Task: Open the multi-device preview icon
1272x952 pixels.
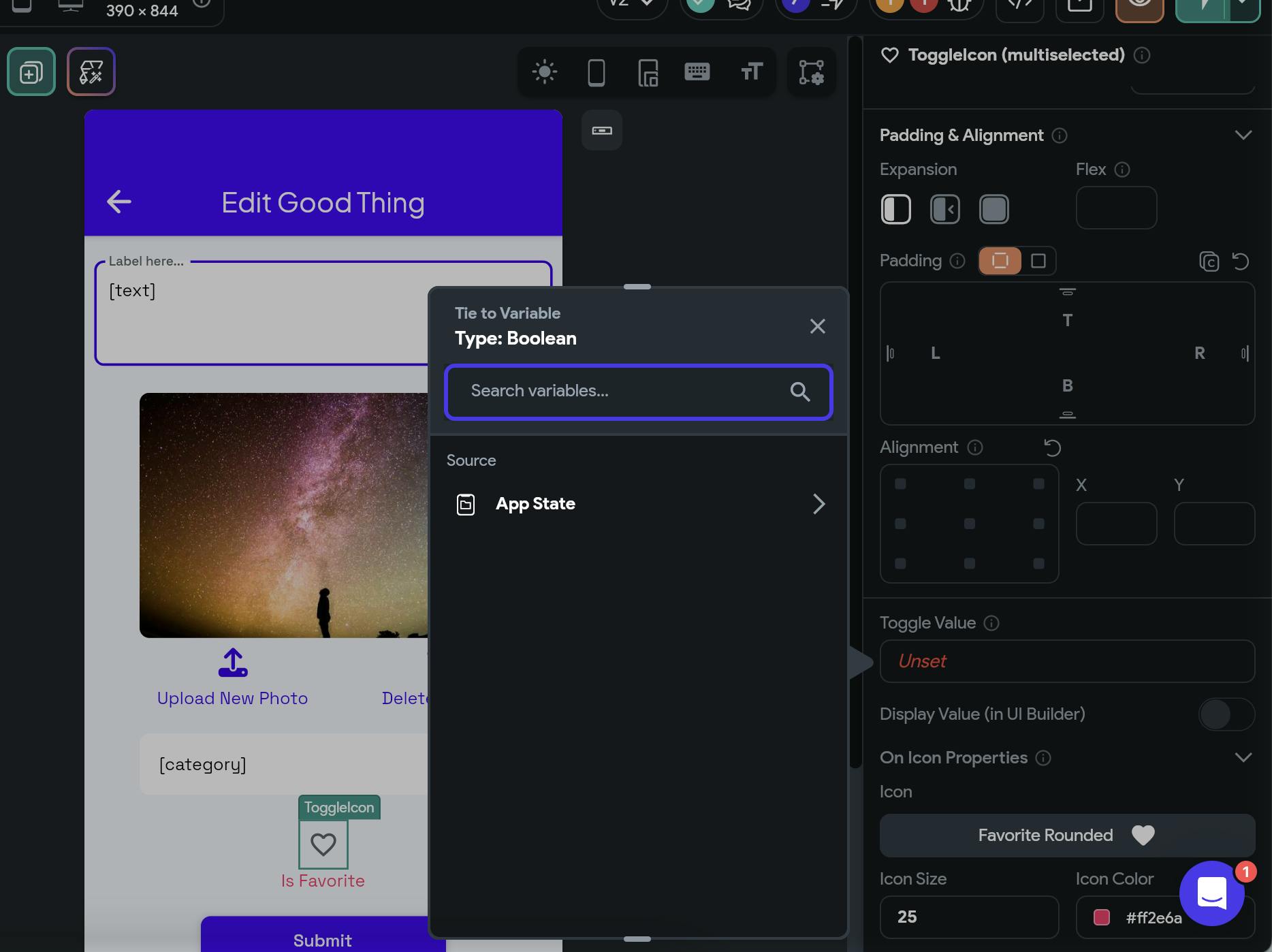Action: [x=648, y=72]
